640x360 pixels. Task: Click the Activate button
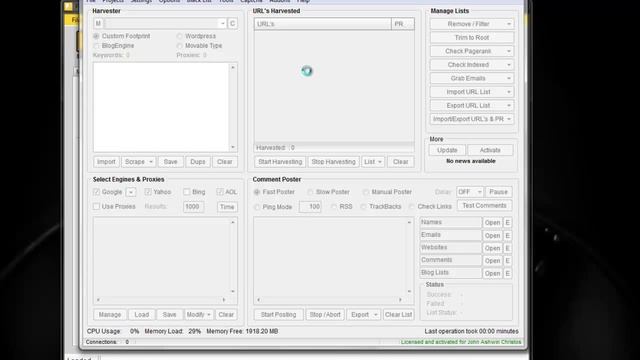(490, 150)
